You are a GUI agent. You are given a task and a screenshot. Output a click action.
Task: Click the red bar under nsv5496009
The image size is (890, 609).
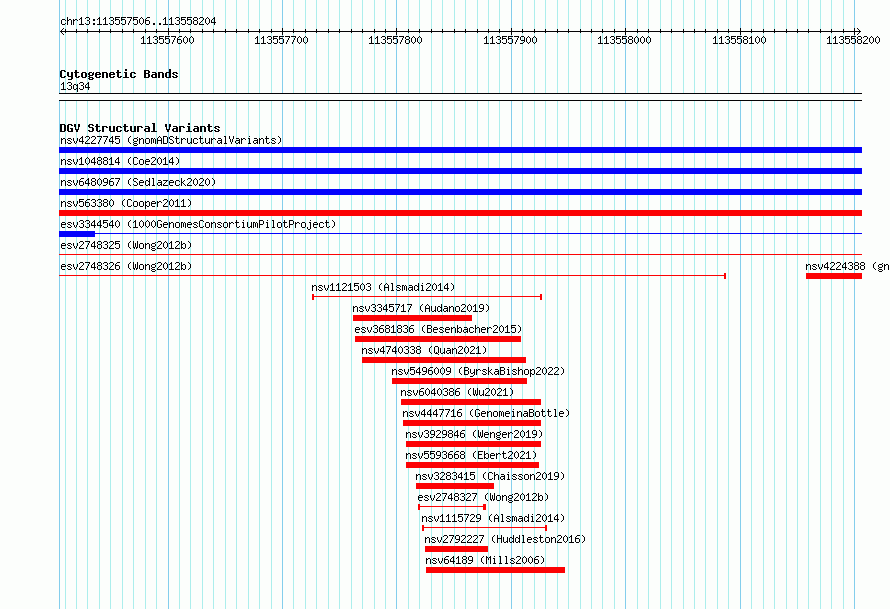click(x=459, y=381)
